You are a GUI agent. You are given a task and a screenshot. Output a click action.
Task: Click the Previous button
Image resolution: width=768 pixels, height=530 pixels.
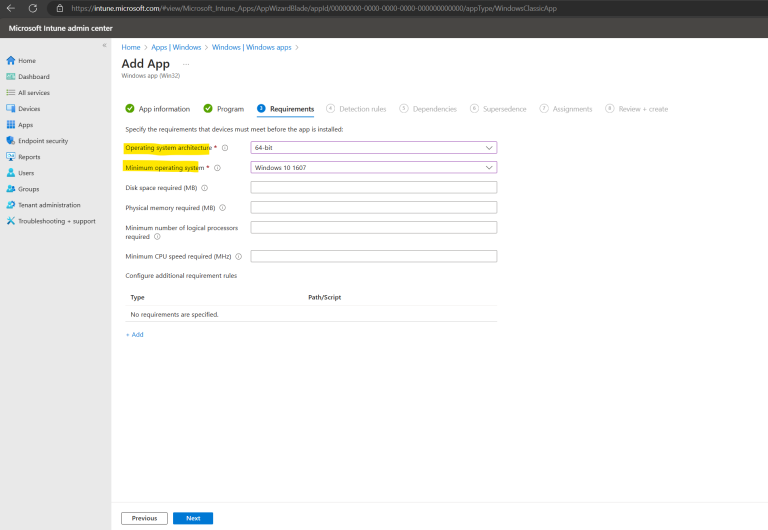pos(144,518)
